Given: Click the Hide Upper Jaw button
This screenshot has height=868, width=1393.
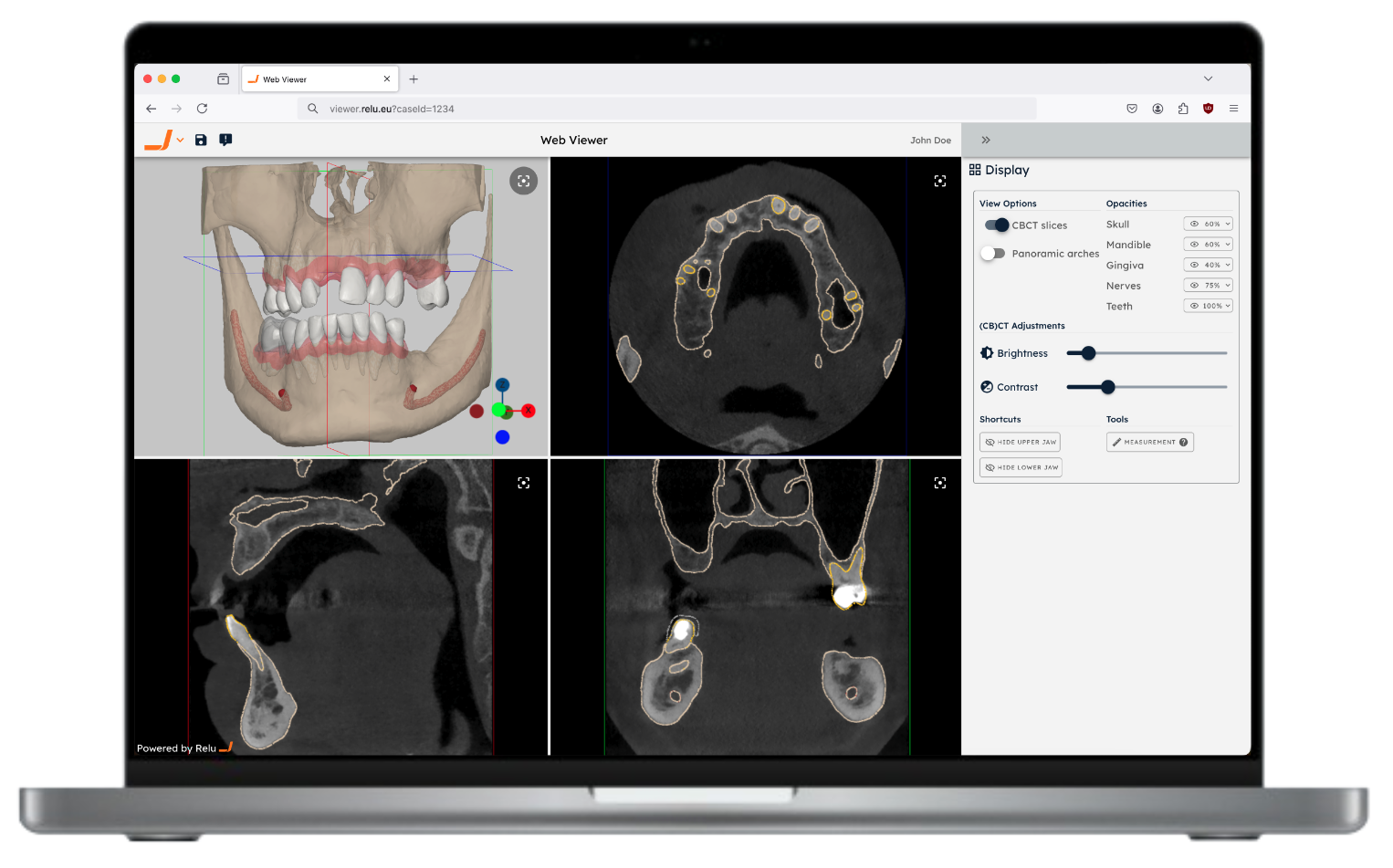Looking at the screenshot, I should pos(1020,442).
